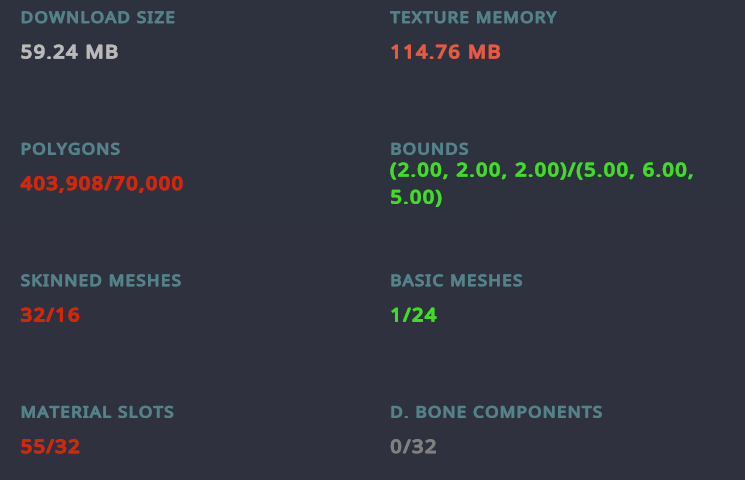Screen dimensions: 745x480
Task: Select the first line of green bounds values
Action: click(542, 170)
